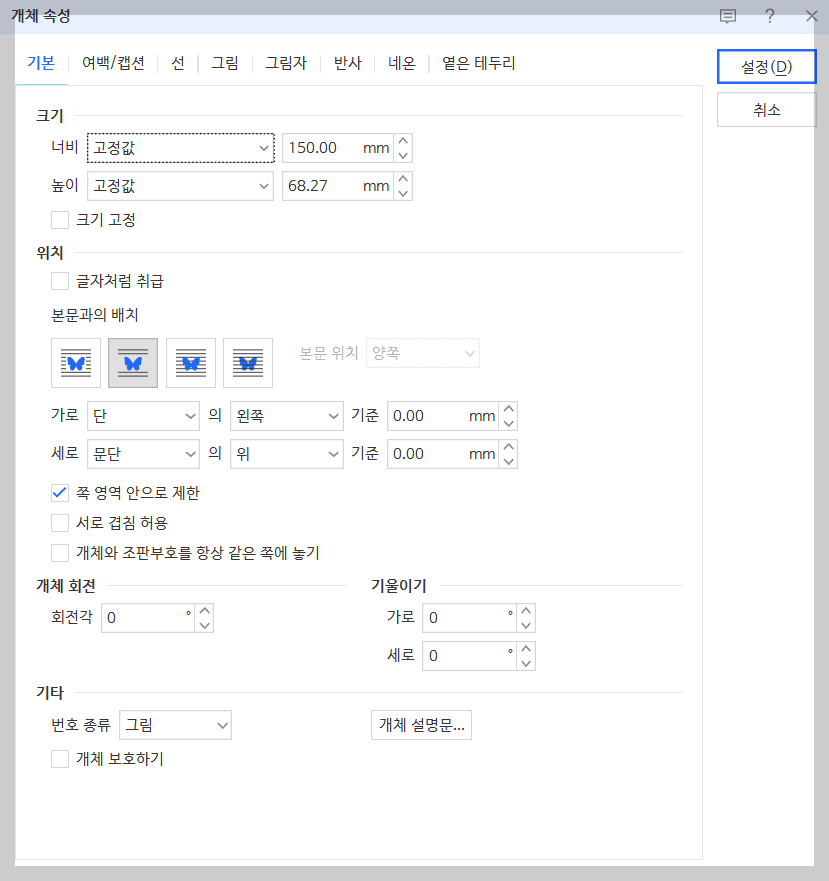Click the comment icon in the title bar

(727, 16)
